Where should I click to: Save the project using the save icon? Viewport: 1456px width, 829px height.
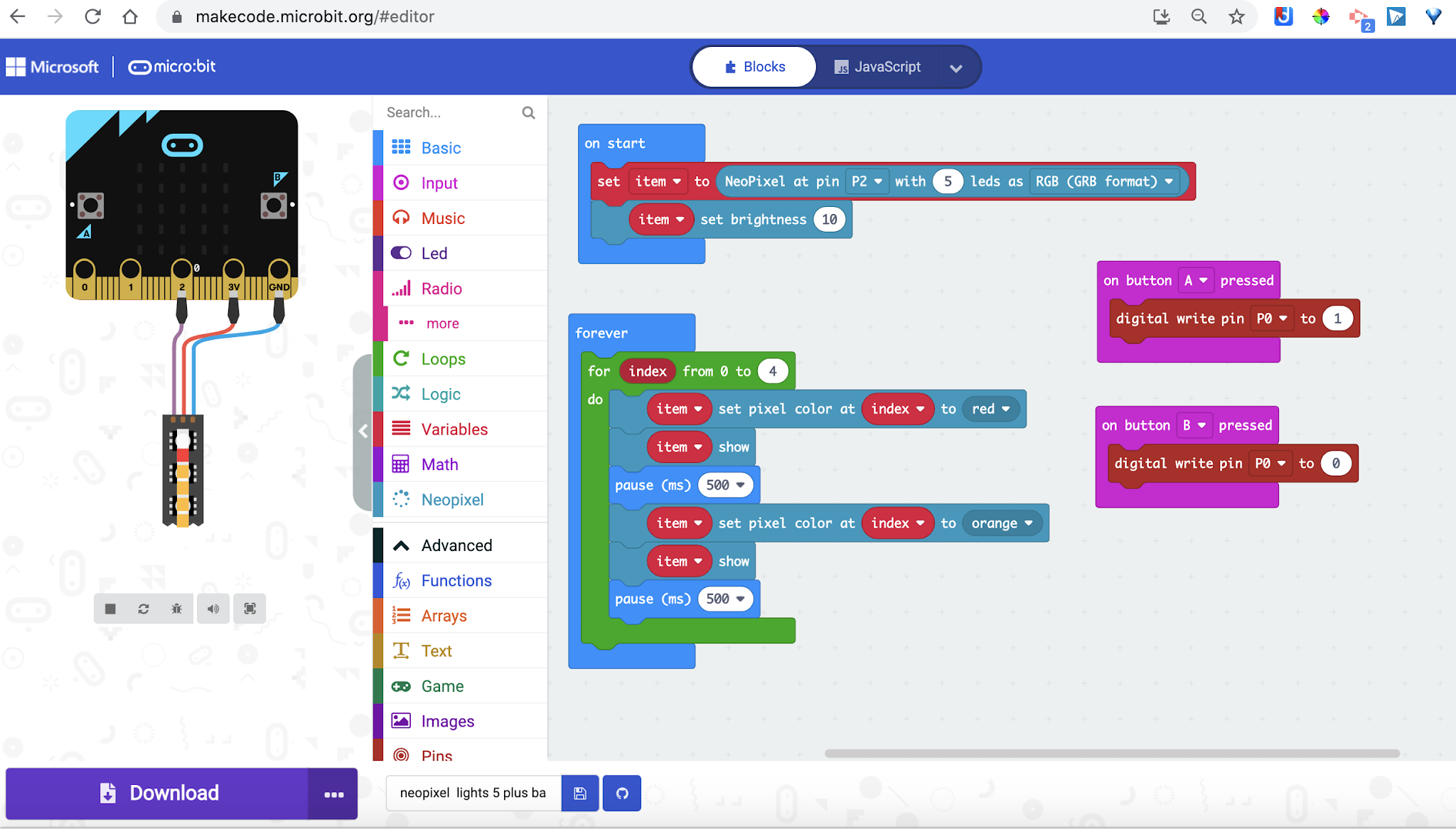tap(579, 793)
